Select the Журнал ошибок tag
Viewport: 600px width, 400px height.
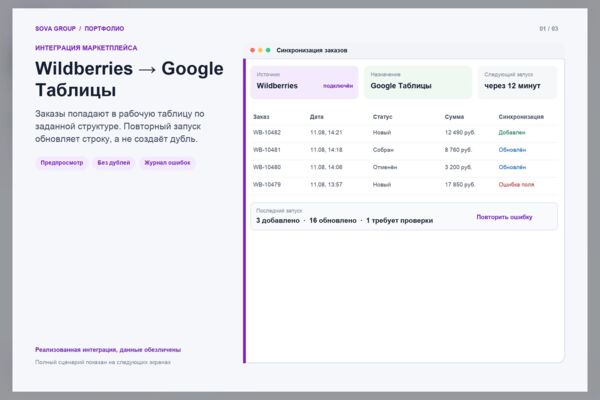167,163
